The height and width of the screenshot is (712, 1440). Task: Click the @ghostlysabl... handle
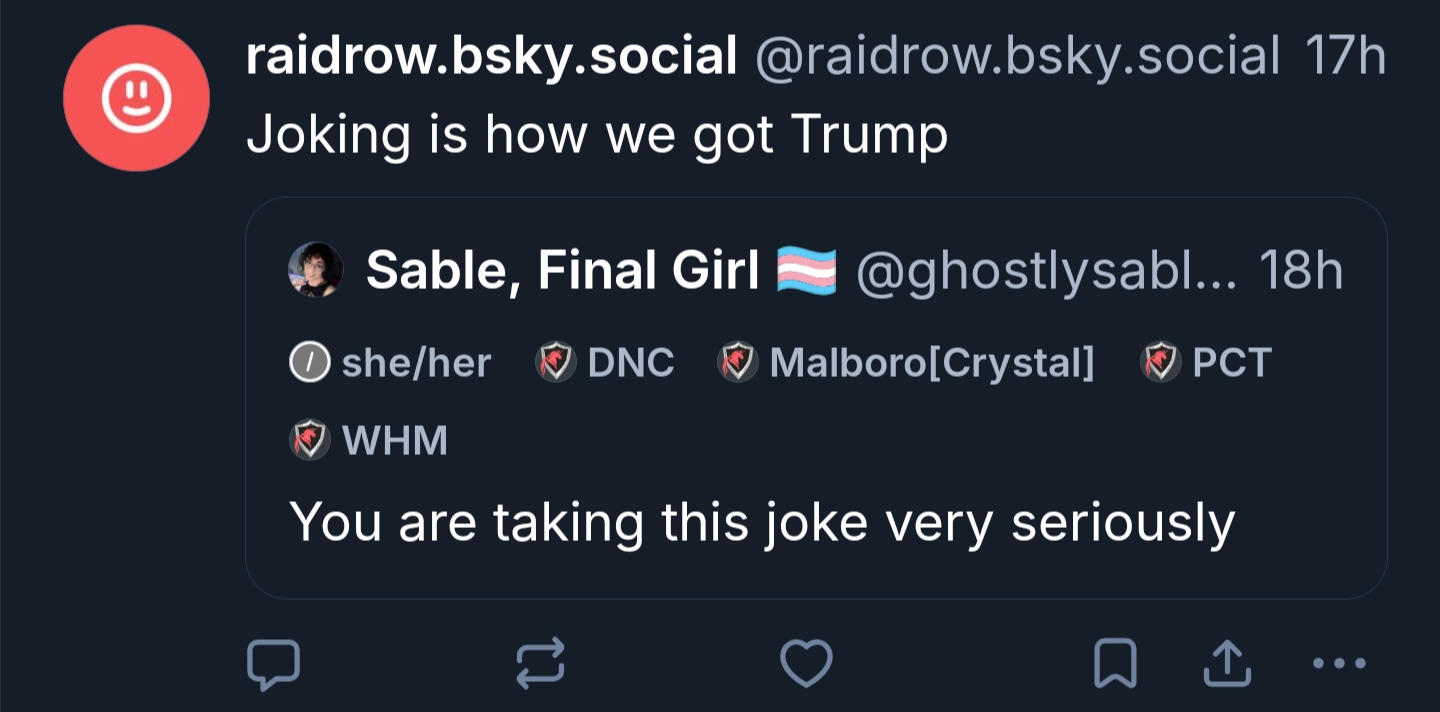pyautogui.click(x=1045, y=270)
